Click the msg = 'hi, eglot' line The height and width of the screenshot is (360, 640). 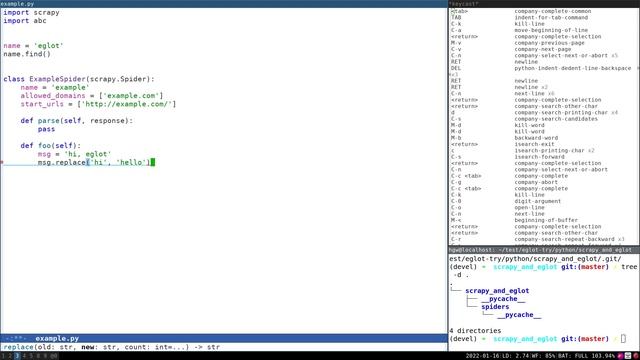point(74,154)
